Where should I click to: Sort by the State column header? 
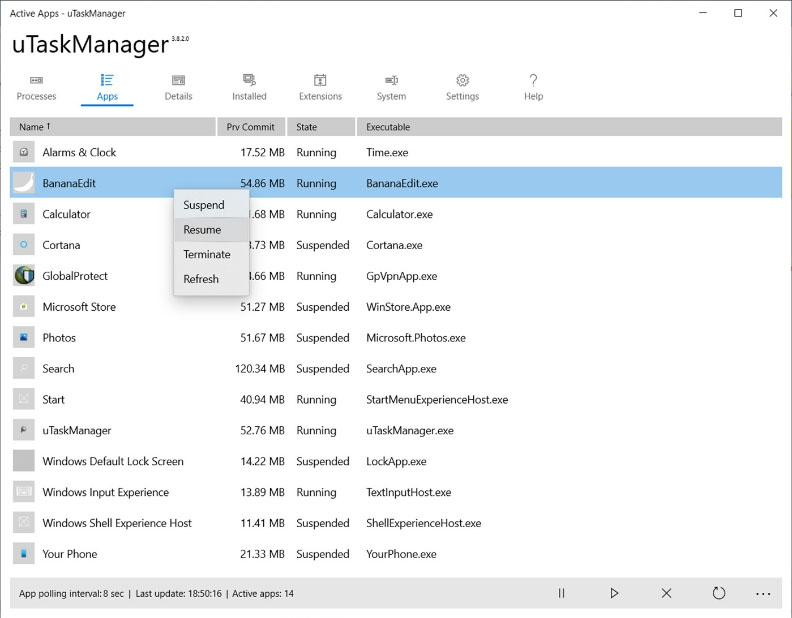click(321, 127)
